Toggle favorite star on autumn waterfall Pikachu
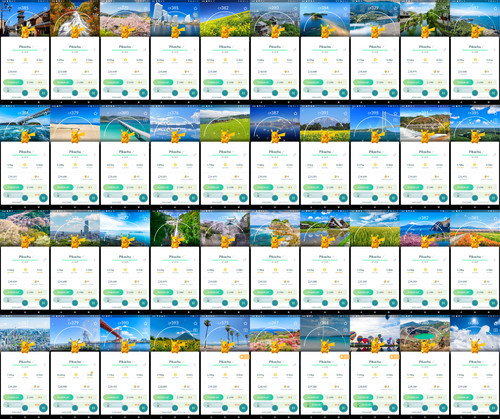500x419 pixels. (x=96, y=8)
